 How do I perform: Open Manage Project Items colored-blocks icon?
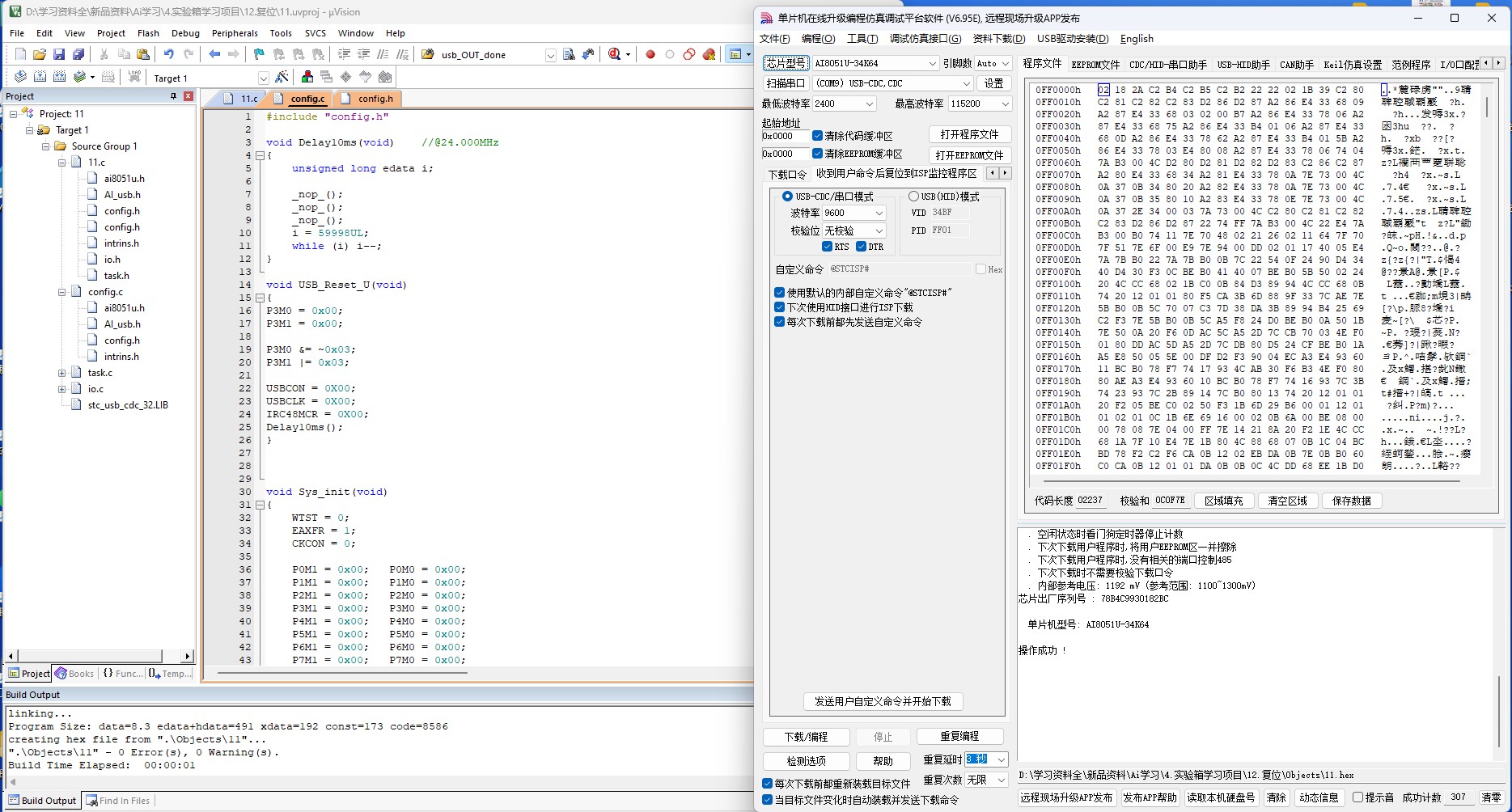307,77
